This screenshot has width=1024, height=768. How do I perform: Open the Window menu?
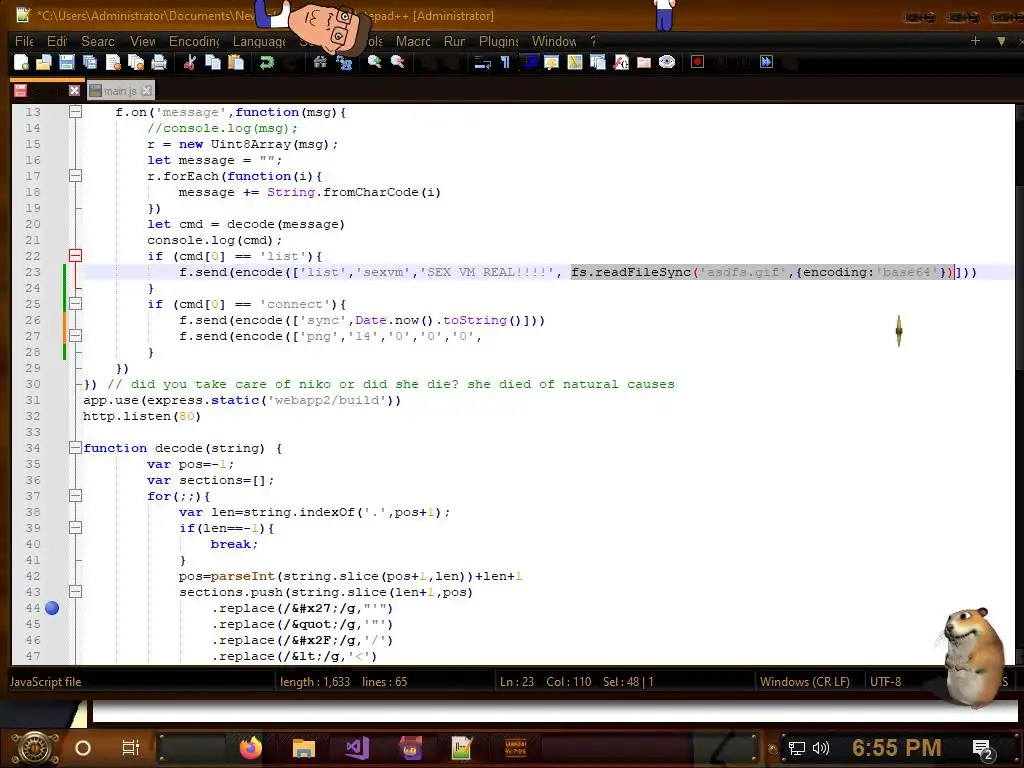(x=554, y=41)
